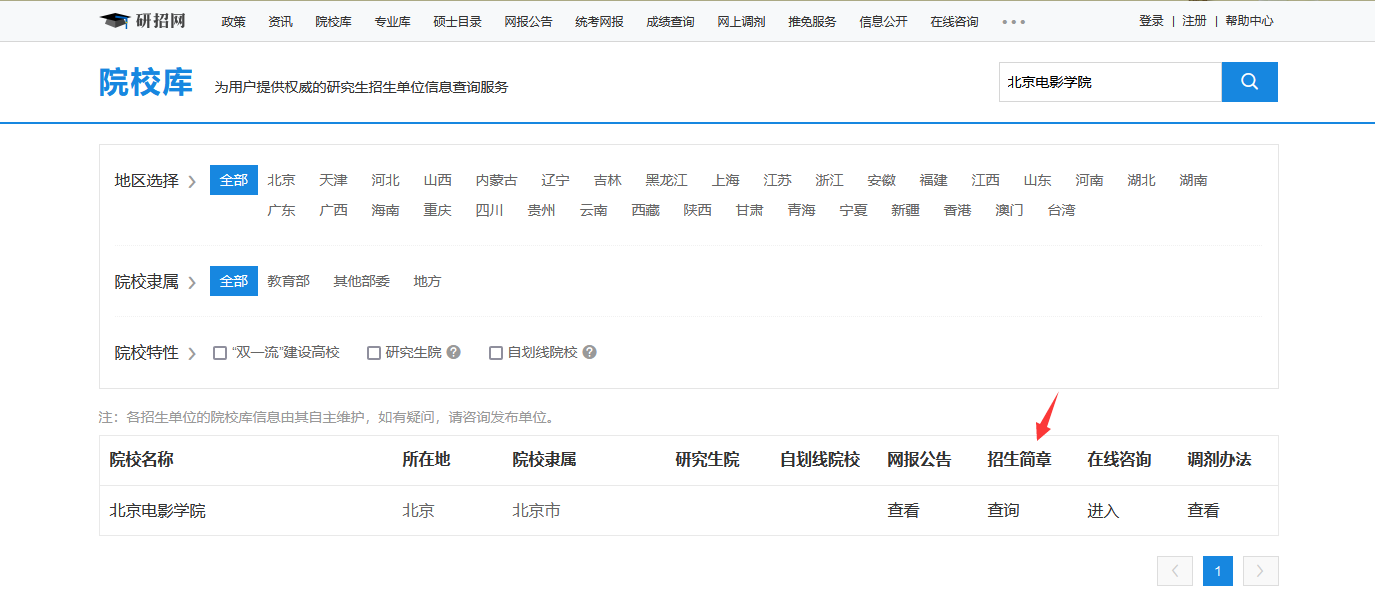
Task: Open the 资讯 nav item
Action: (x=281, y=21)
